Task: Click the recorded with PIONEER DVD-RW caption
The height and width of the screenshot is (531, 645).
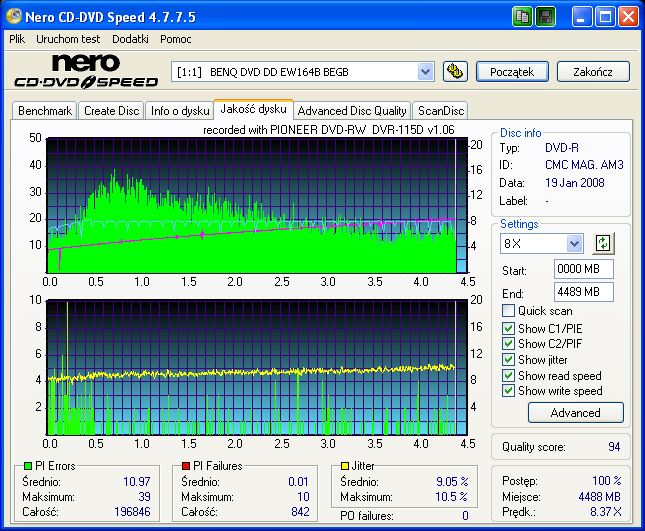Action: [x=329, y=130]
